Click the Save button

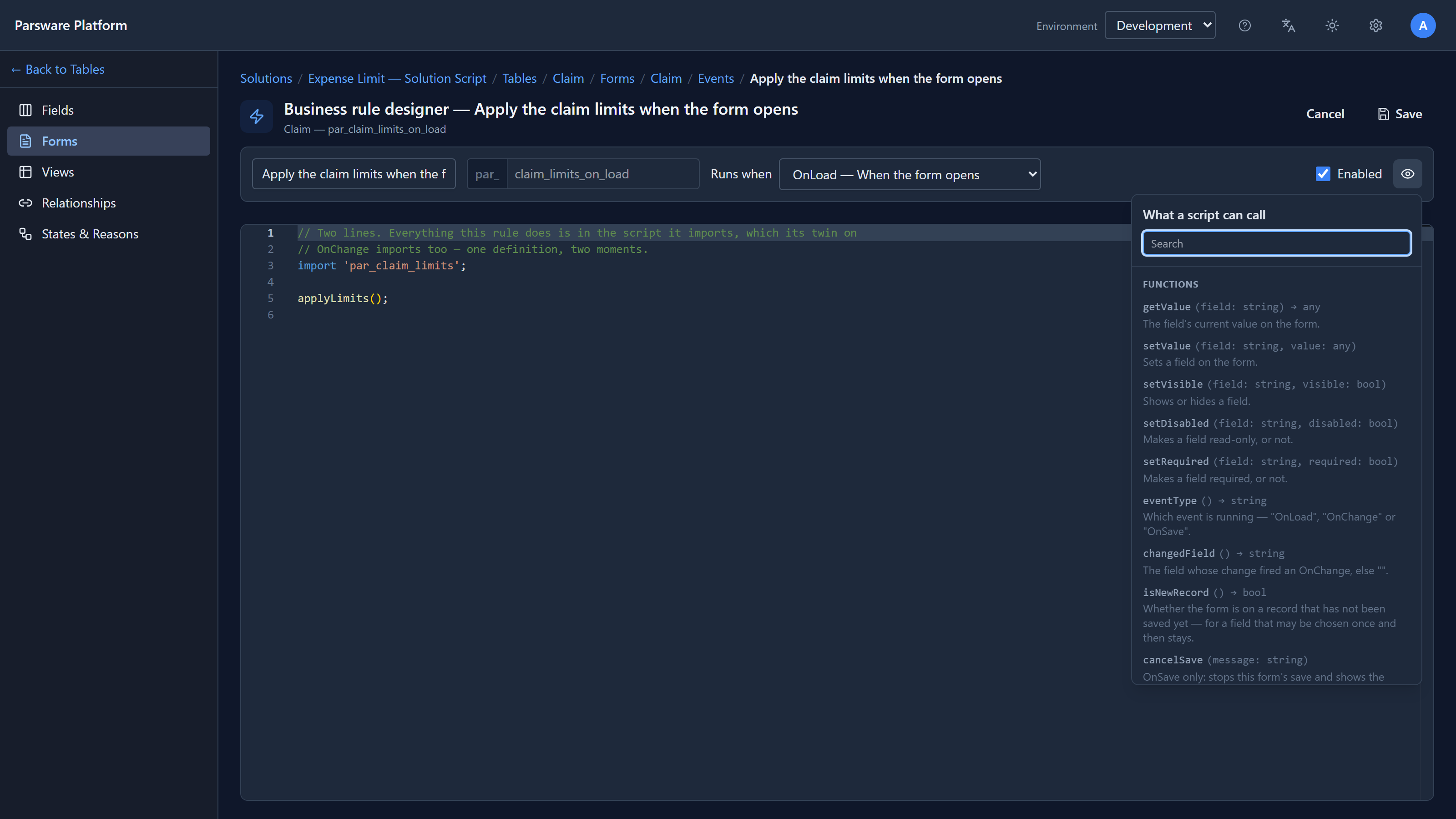(1400, 114)
